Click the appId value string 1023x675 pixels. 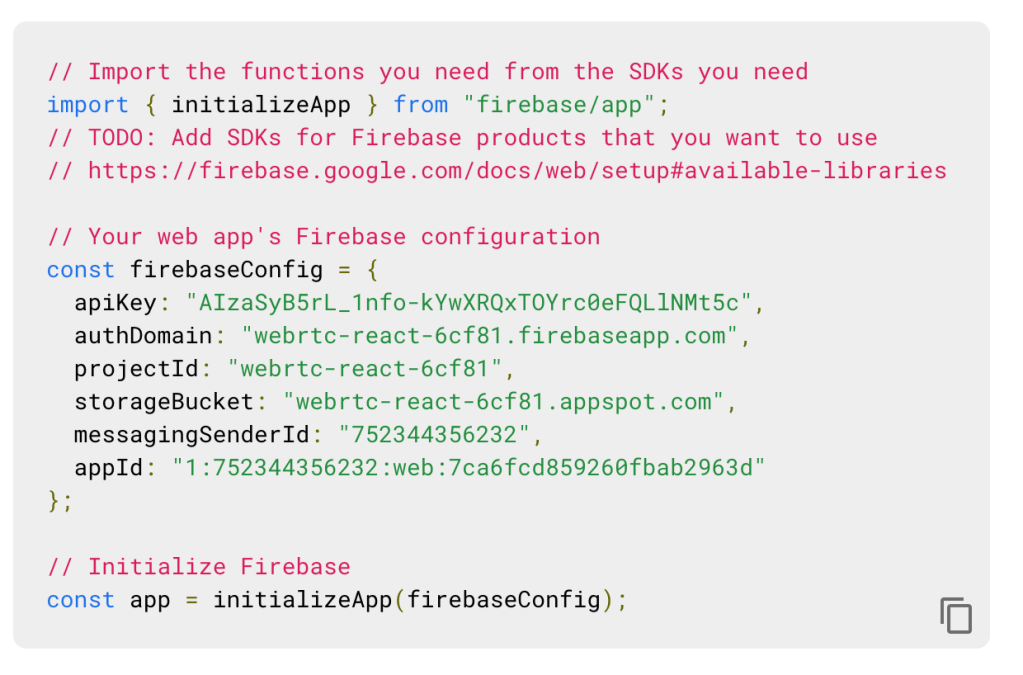pos(468,468)
